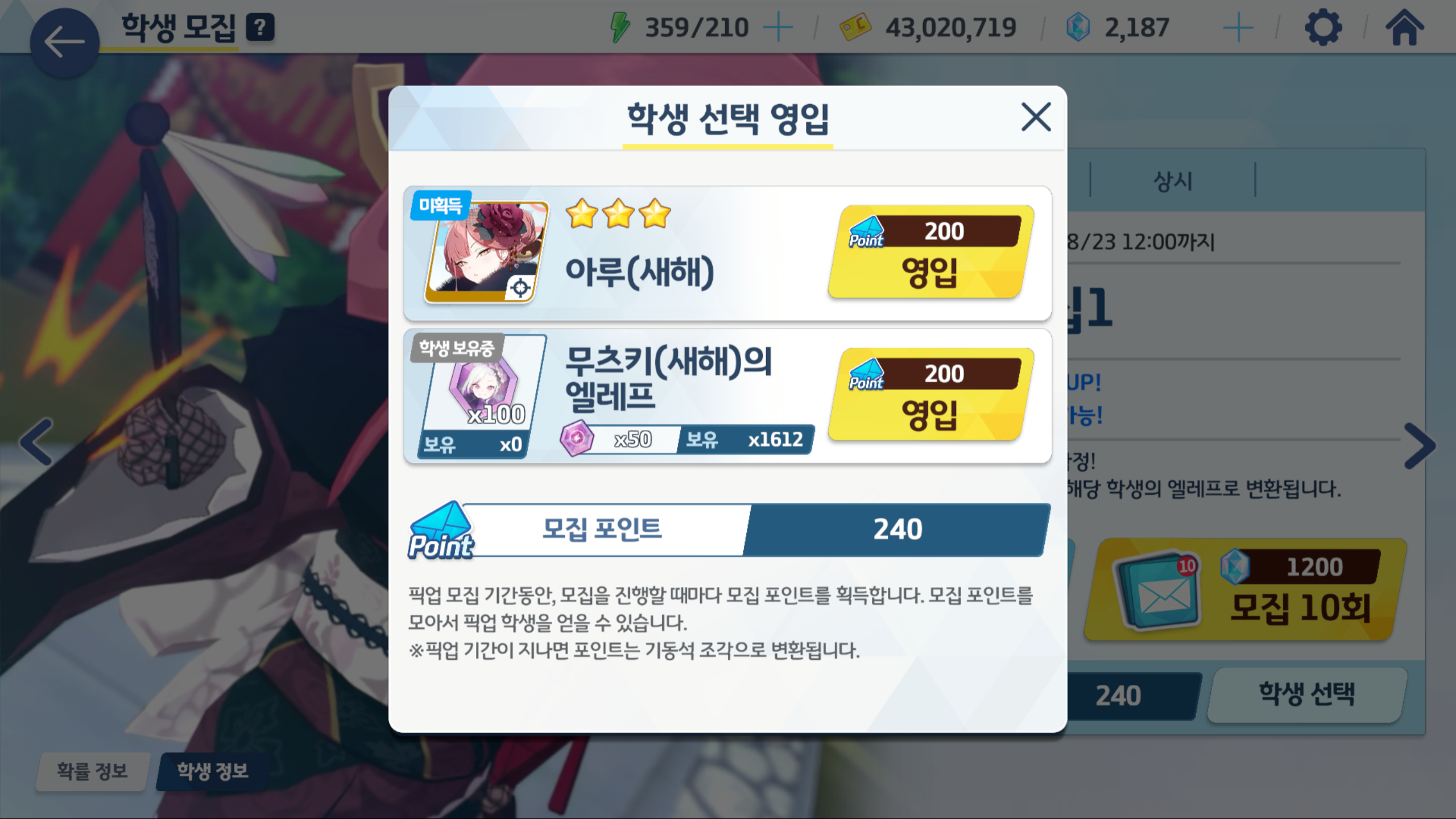Recruit 아루(새해) for 200 points
This screenshot has width=1456, height=819.
(930, 252)
